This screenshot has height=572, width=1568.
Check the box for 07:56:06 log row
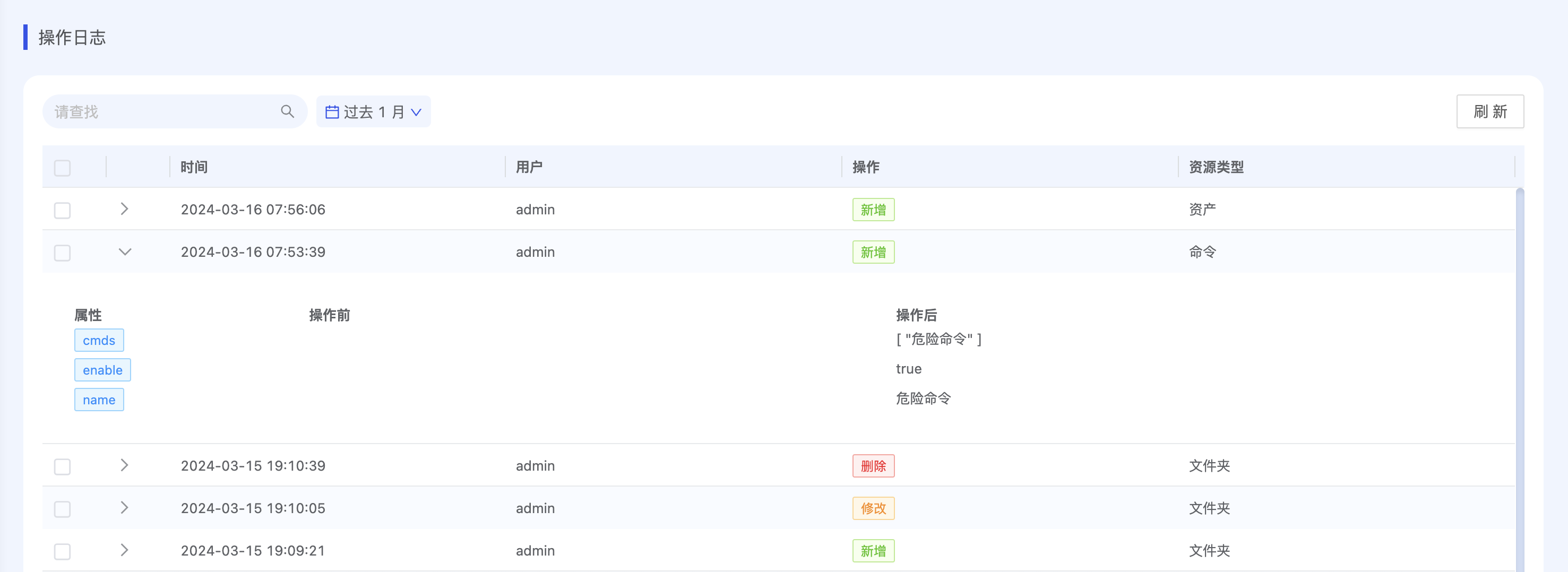[x=62, y=210]
